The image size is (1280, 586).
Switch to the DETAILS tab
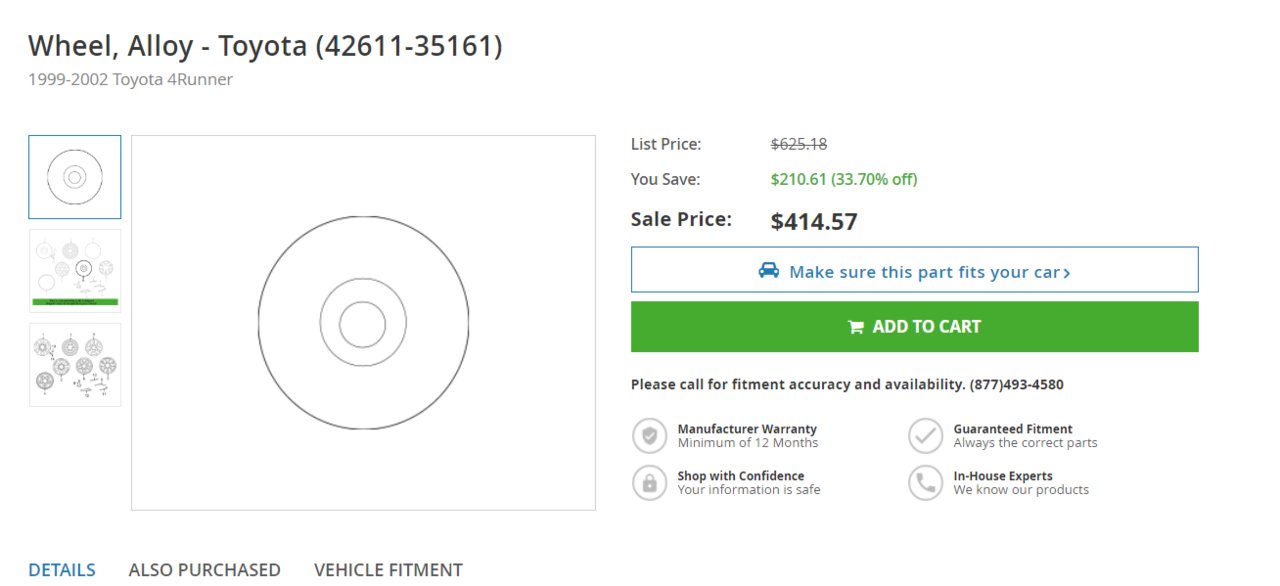62,570
